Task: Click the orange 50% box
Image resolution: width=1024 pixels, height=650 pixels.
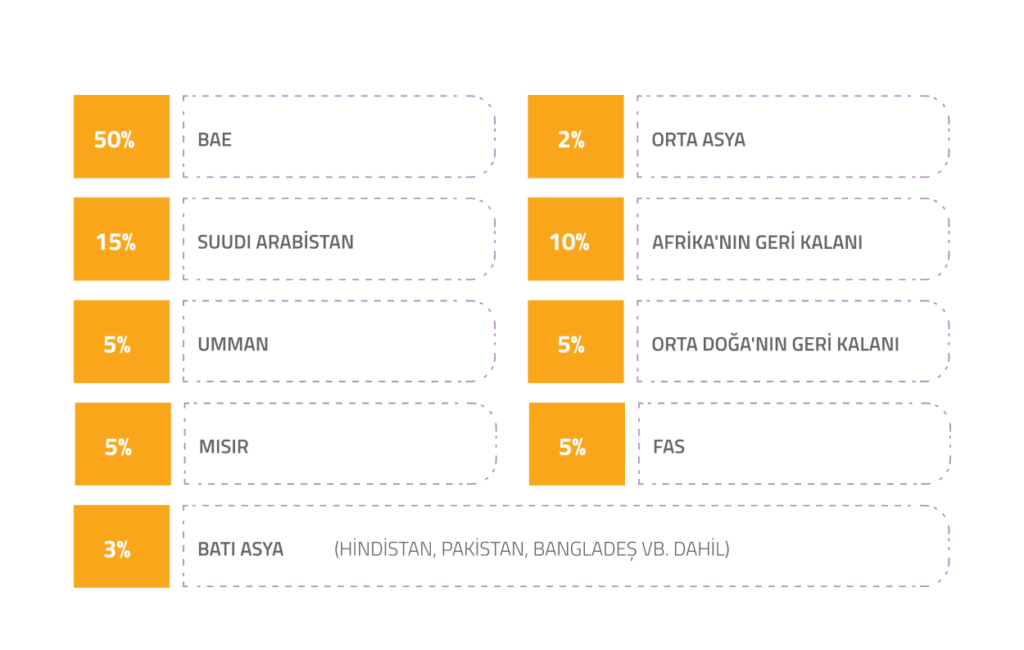Action: coord(121,137)
